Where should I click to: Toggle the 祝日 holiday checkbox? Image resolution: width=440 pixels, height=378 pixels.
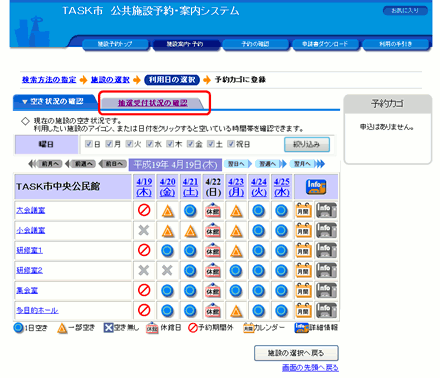231,144
